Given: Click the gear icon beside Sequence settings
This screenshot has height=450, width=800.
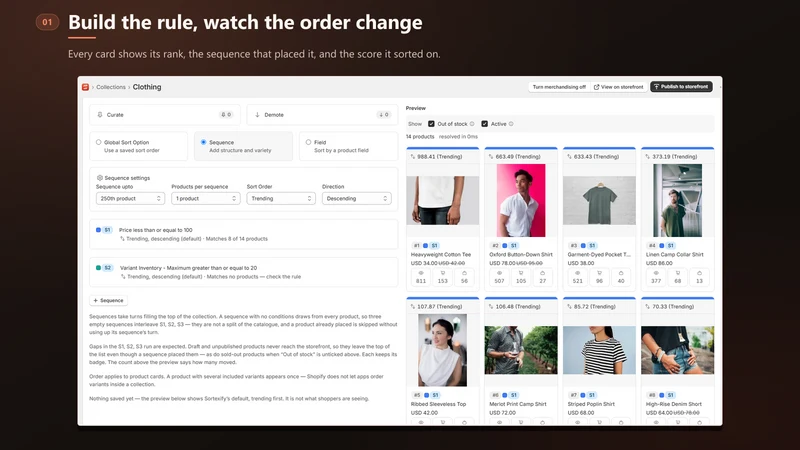Looking at the screenshot, I should point(99,178).
